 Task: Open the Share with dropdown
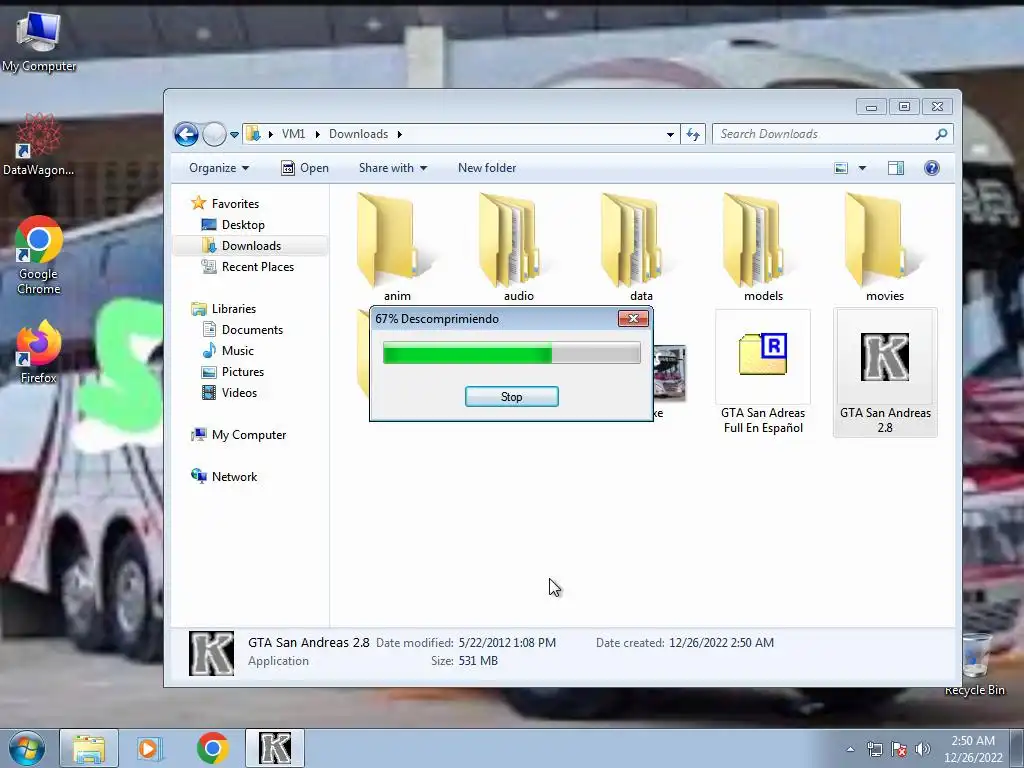392,168
